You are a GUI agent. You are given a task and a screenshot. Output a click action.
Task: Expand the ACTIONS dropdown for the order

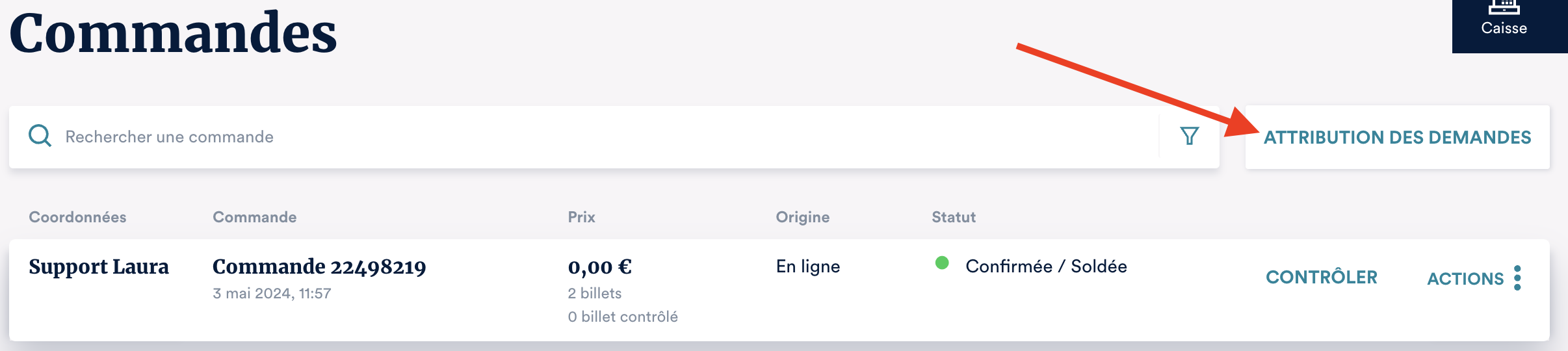point(1465,278)
